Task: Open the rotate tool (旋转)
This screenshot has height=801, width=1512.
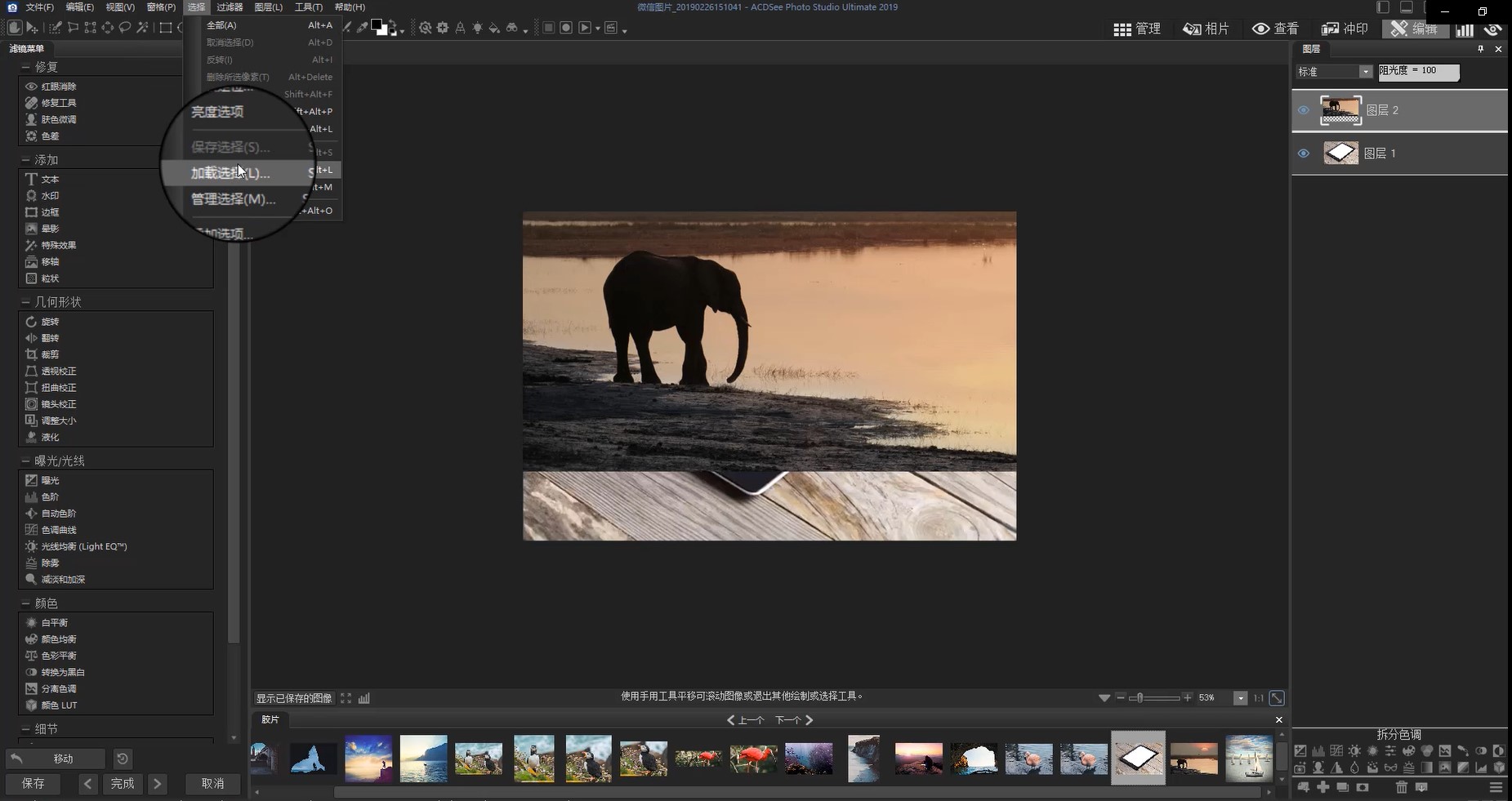Action: pos(42,322)
